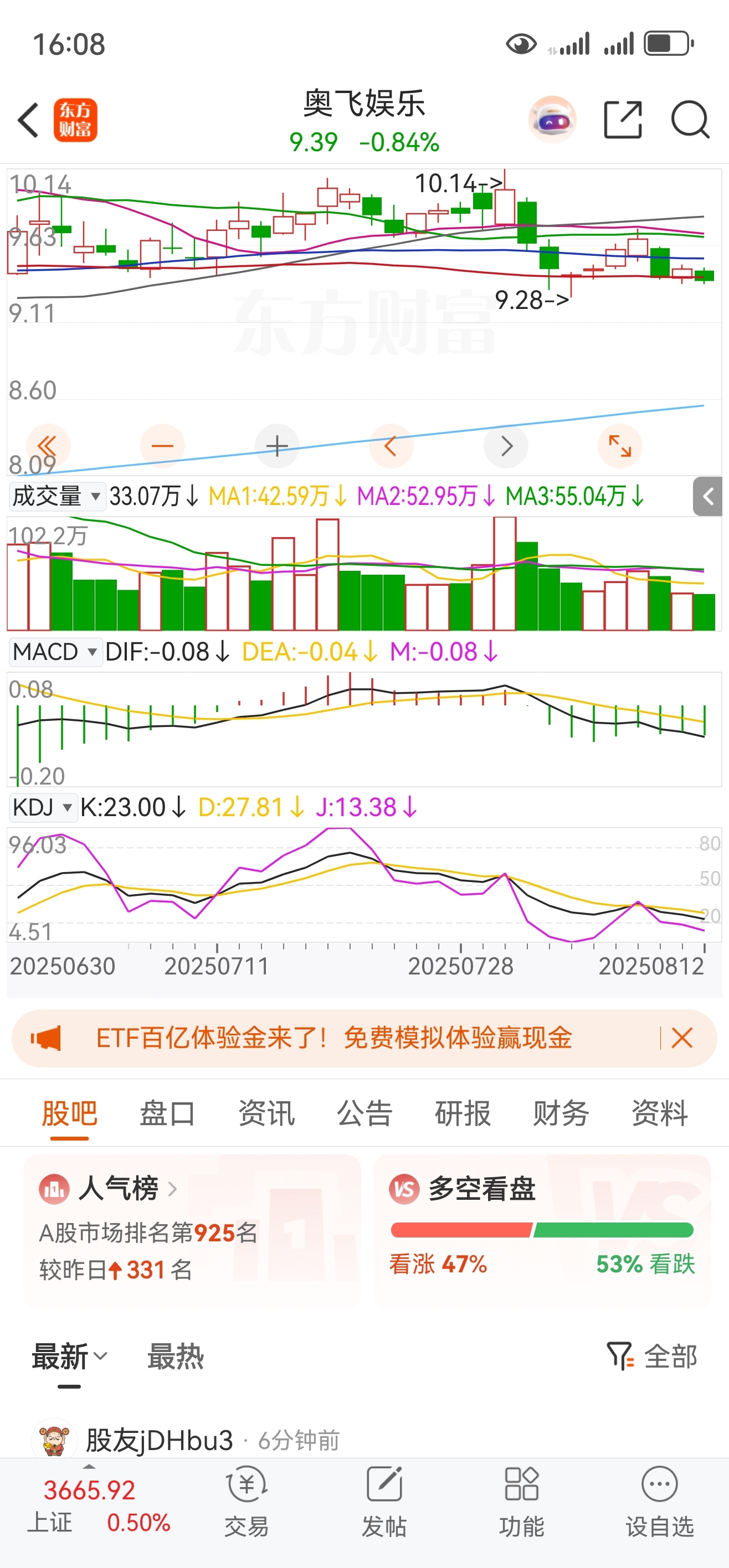Switch to the 资讯 tab
This screenshot has height=1568, width=729.
266,1113
